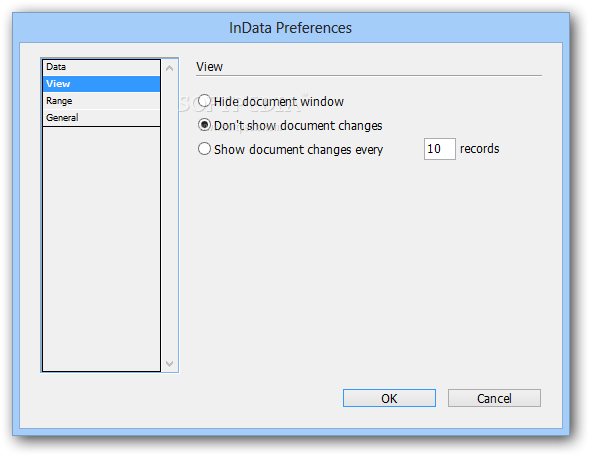Click the View section heading
This screenshot has height=456, width=590.
[210, 67]
